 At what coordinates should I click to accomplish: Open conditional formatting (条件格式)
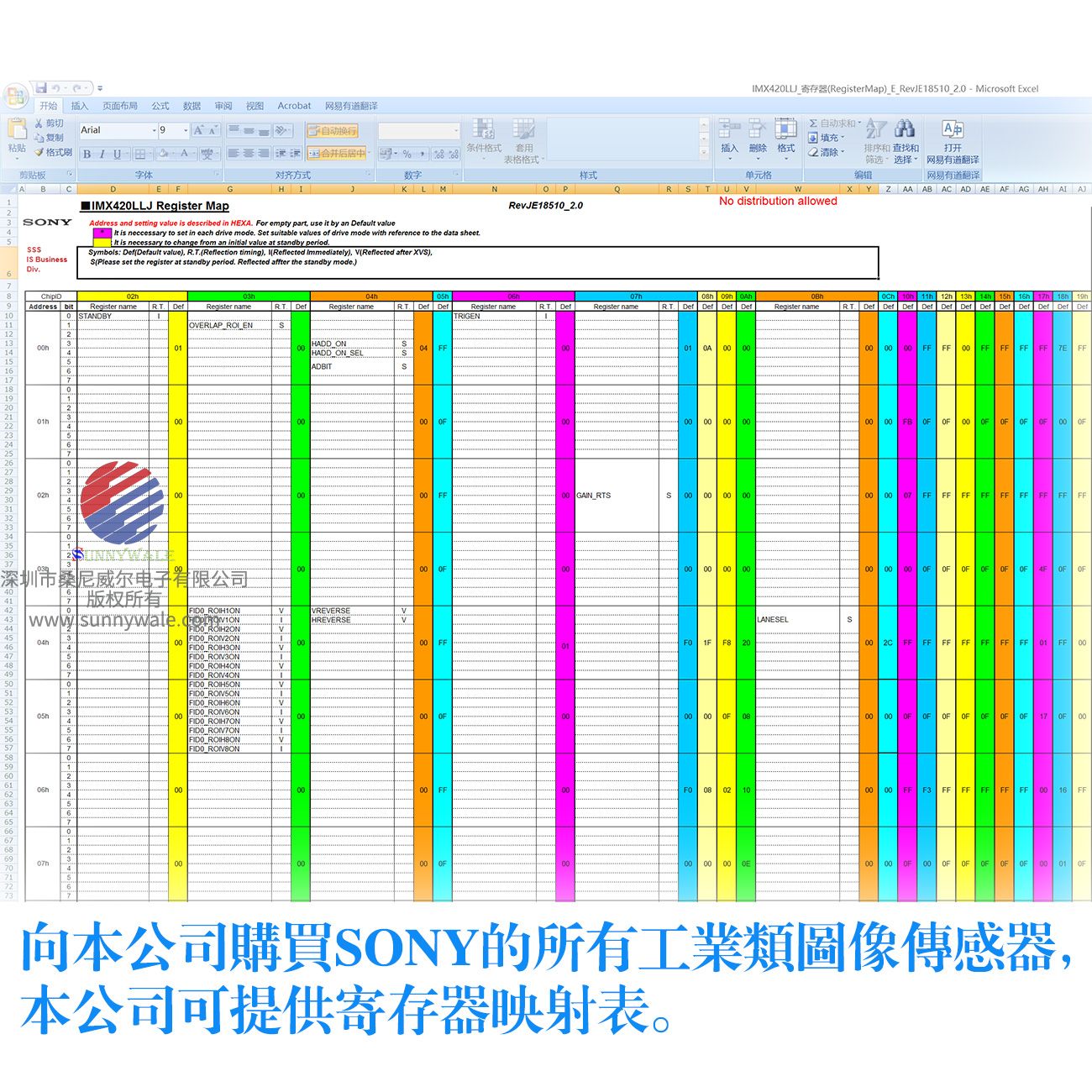coord(484,139)
